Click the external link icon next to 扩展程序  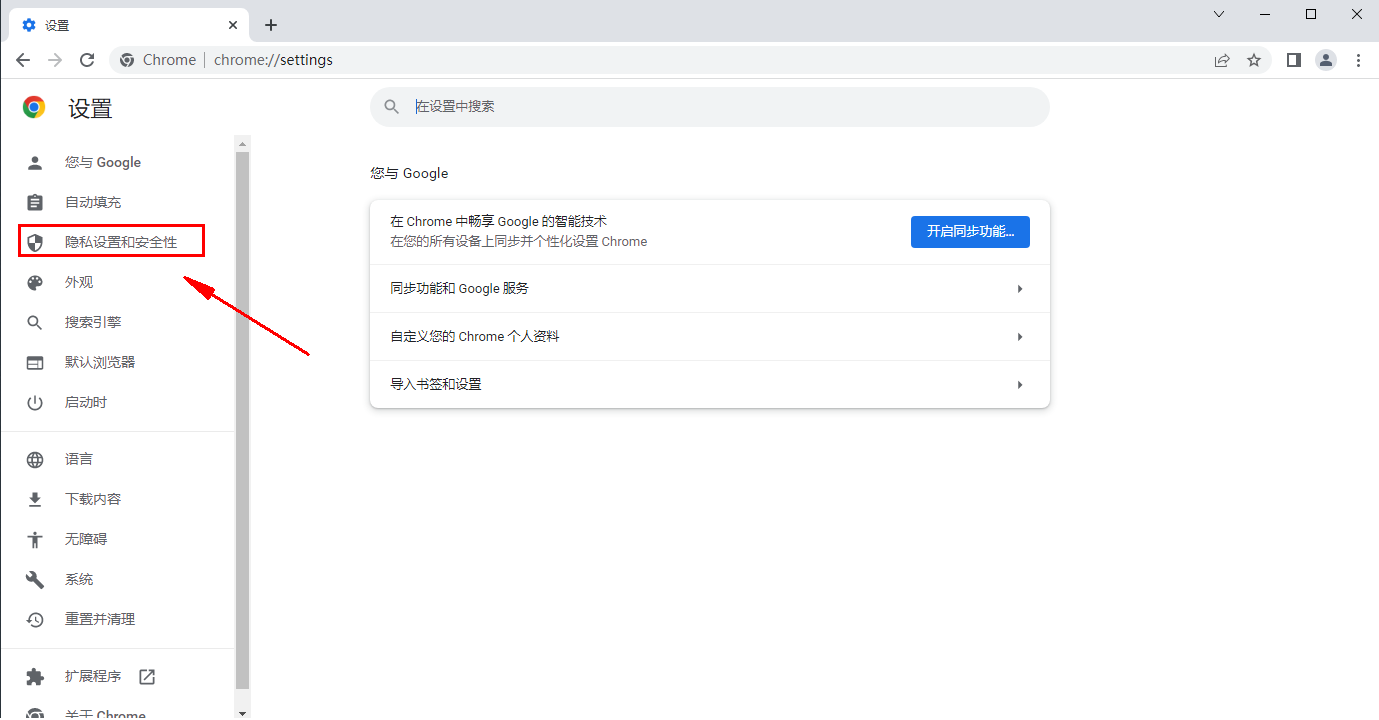[x=147, y=676]
